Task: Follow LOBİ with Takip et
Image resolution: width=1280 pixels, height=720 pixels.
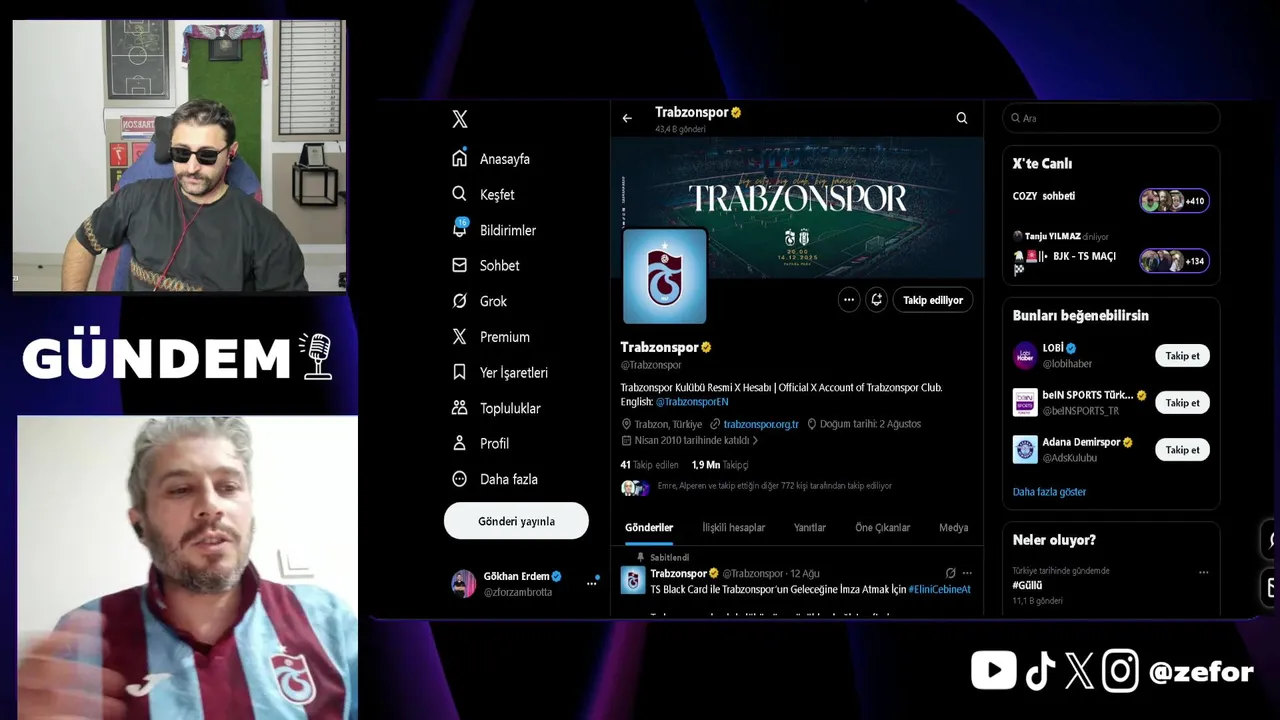Action: [1182, 355]
